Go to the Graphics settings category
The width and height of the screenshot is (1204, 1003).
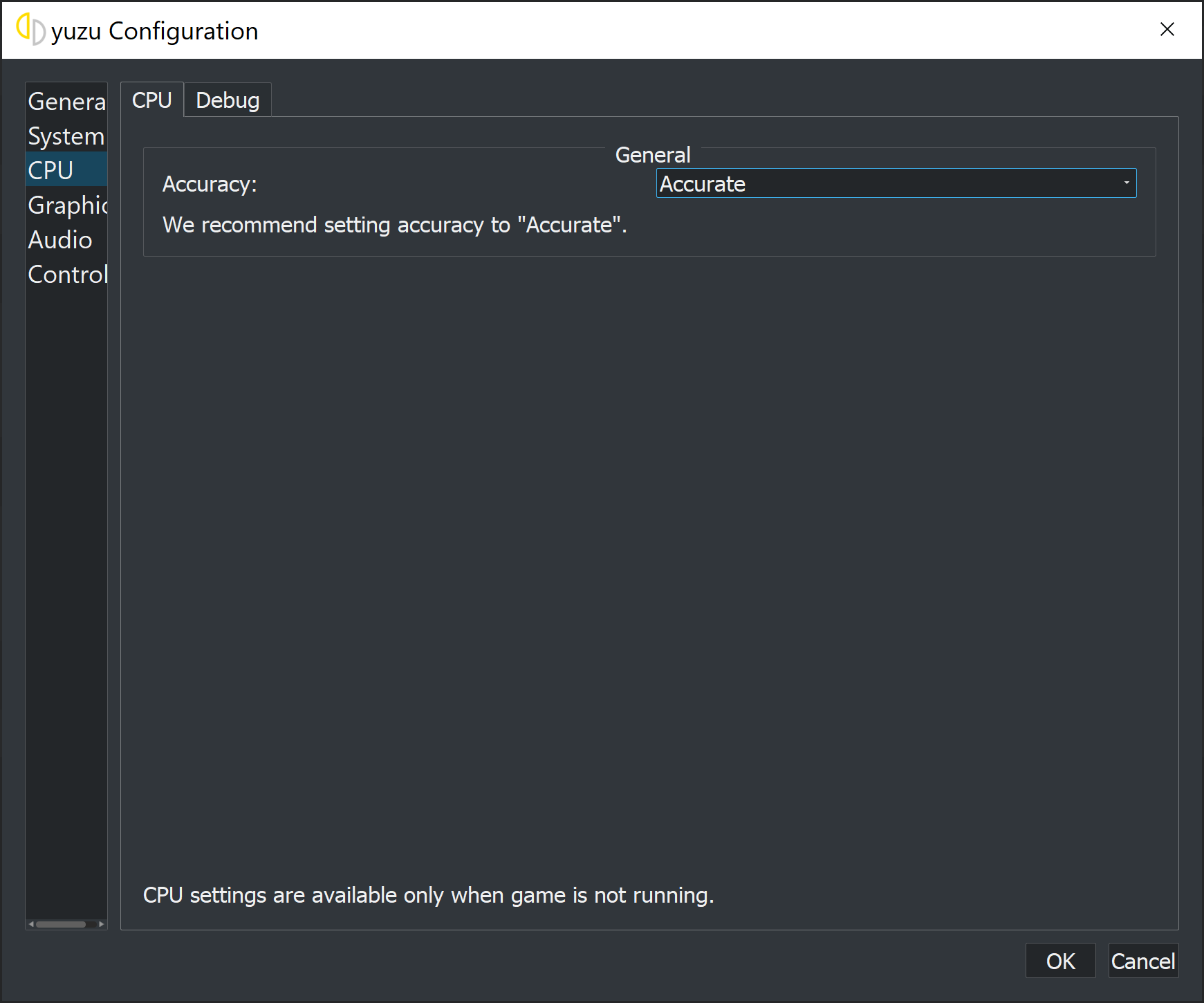(x=66, y=205)
